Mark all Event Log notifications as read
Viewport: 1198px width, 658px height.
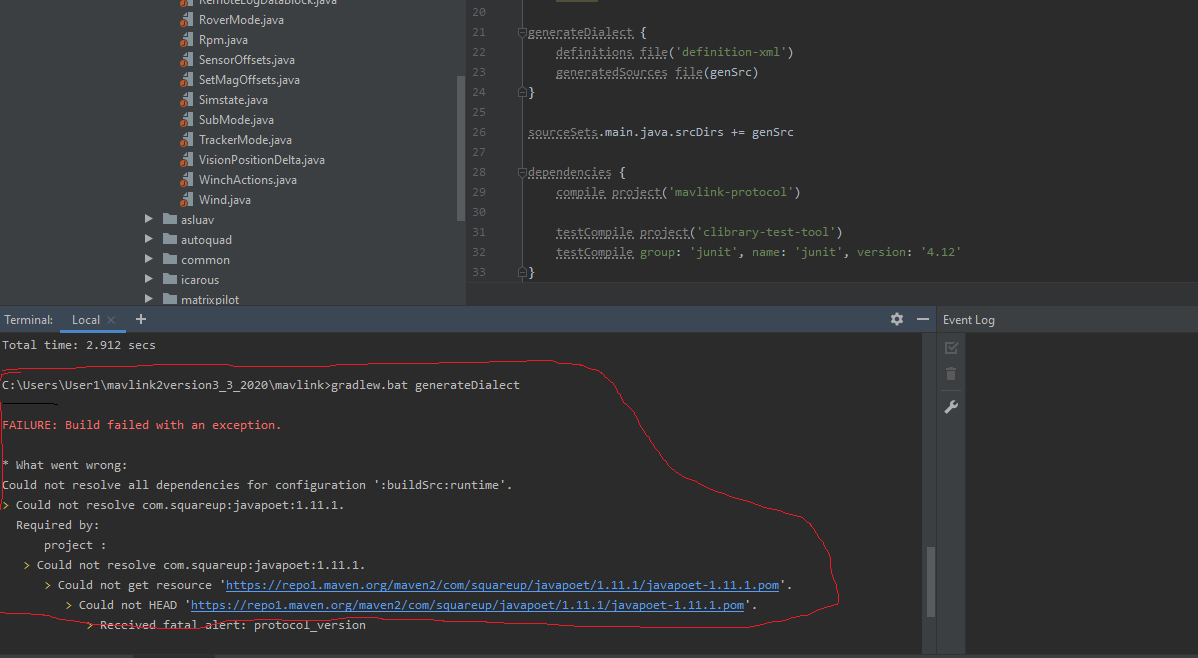click(x=950, y=347)
